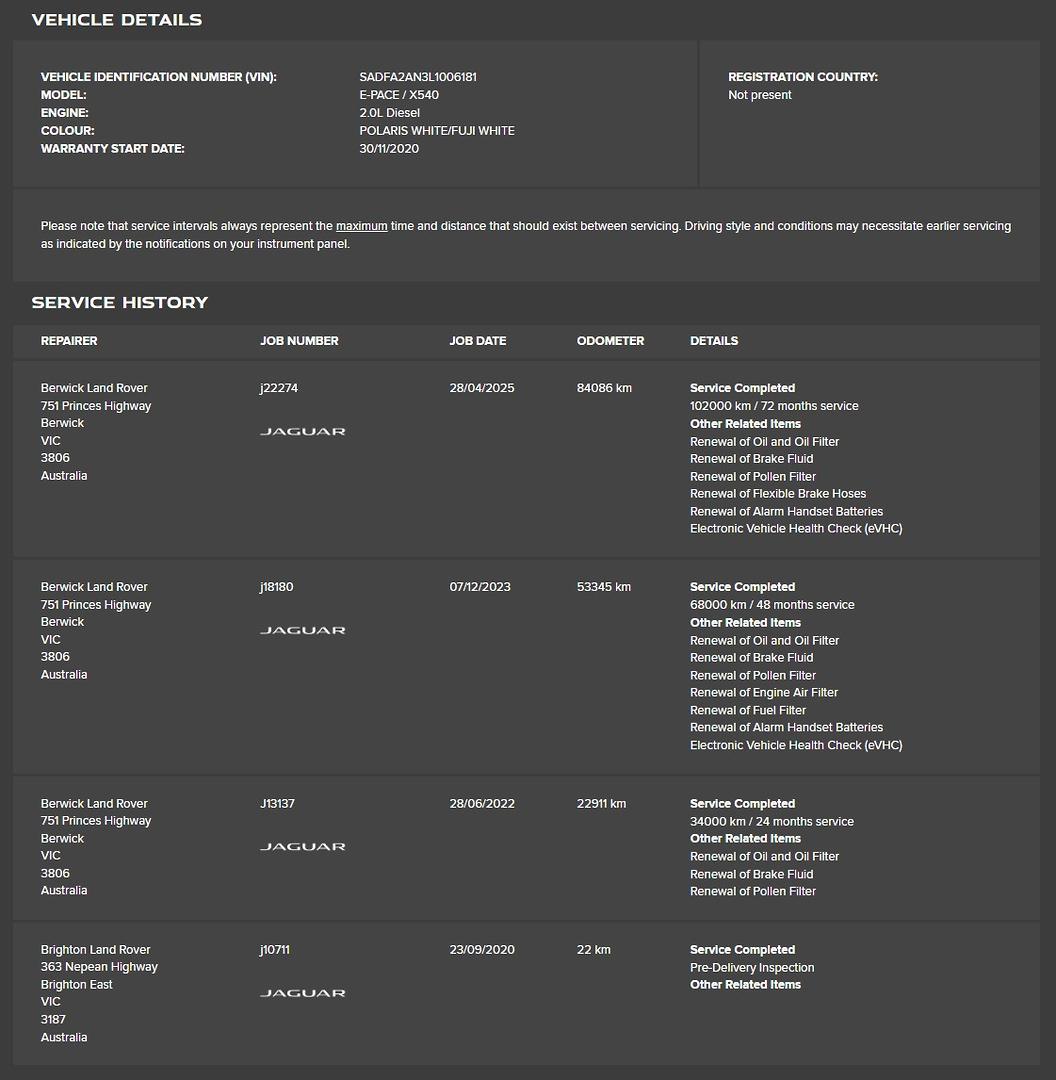The width and height of the screenshot is (1056, 1080).
Task: Click Renewal of Fuel Filter item
Action: pos(748,710)
